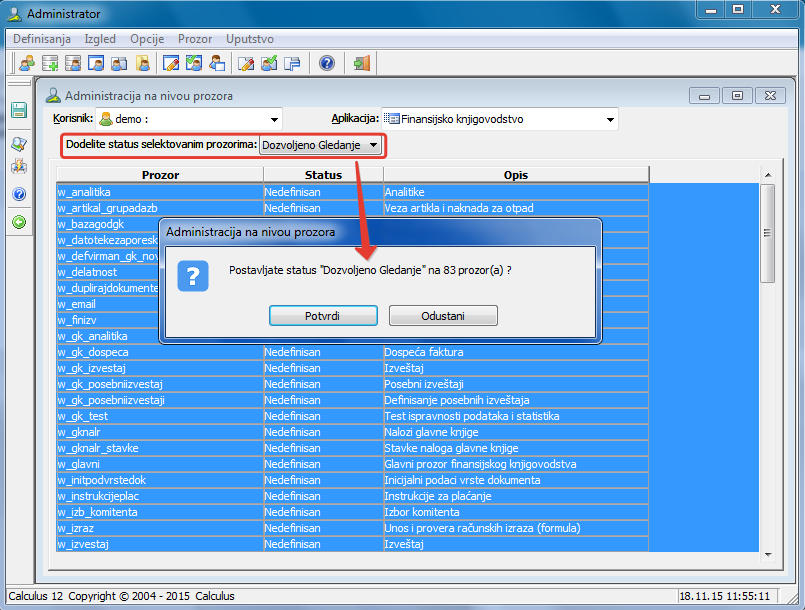Click the table with green plus icon

[50, 63]
